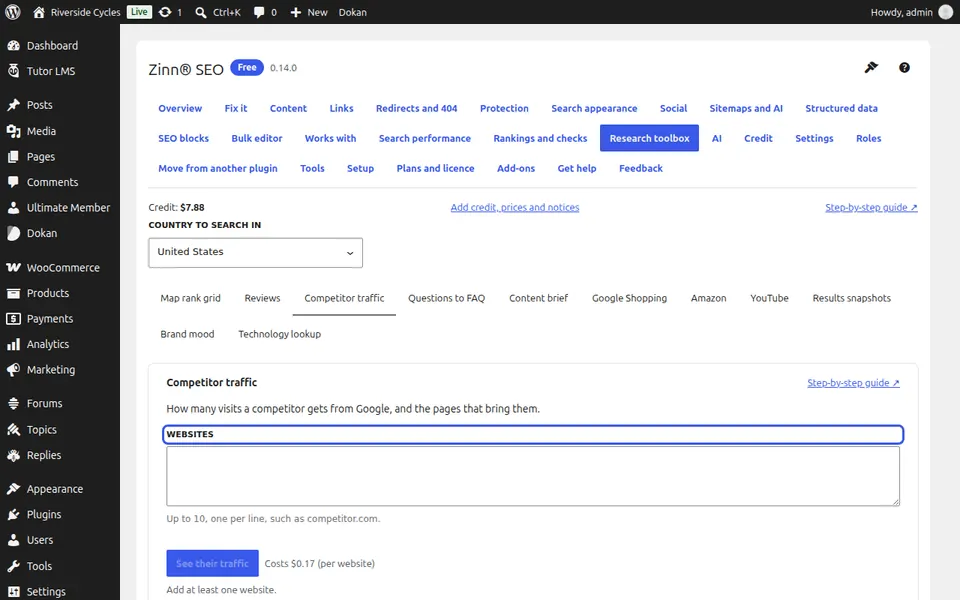Image resolution: width=960 pixels, height=600 pixels.
Task: Select the Rankings and checks tab
Action: (540, 138)
